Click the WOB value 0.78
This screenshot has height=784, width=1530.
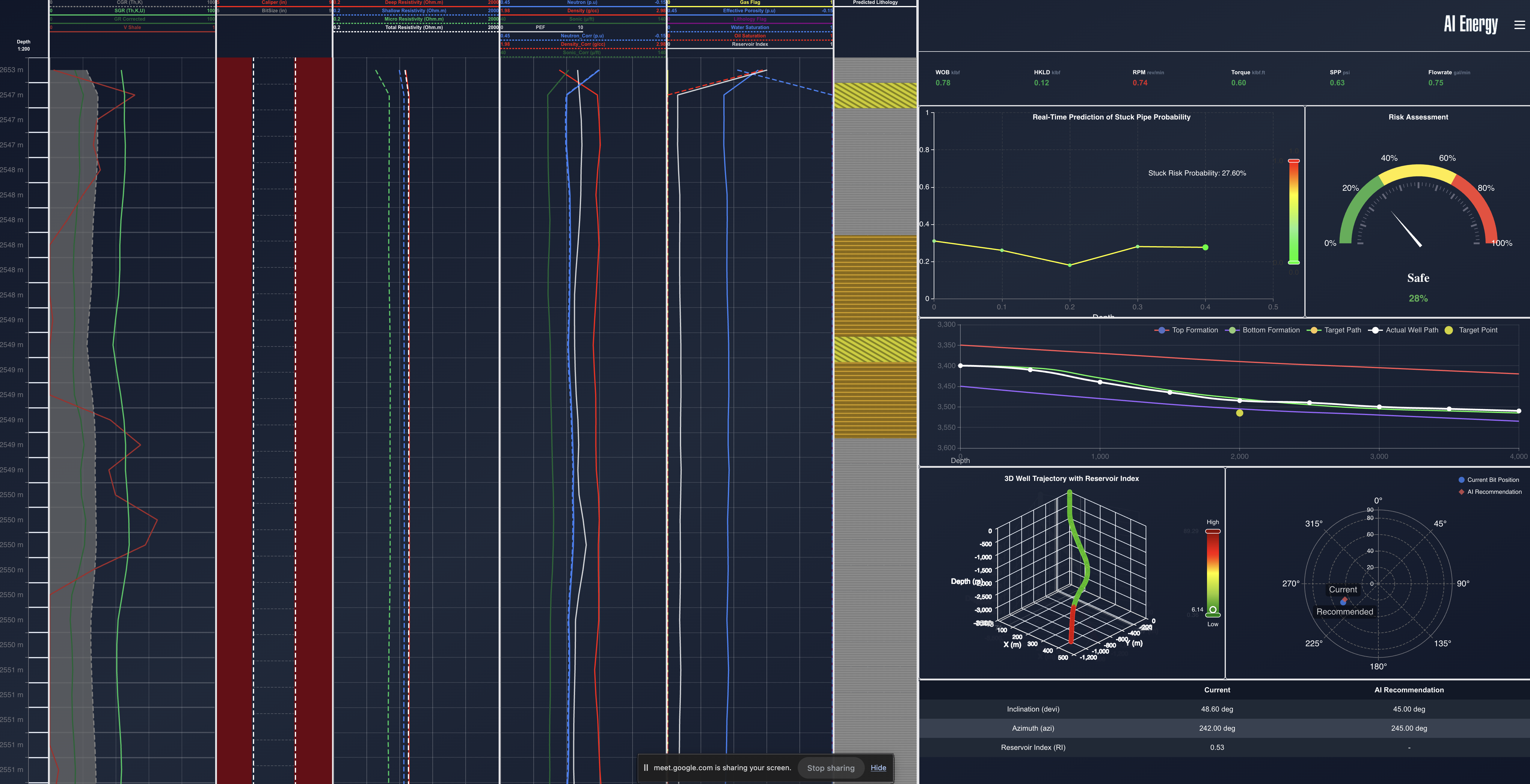click(943, 82)
